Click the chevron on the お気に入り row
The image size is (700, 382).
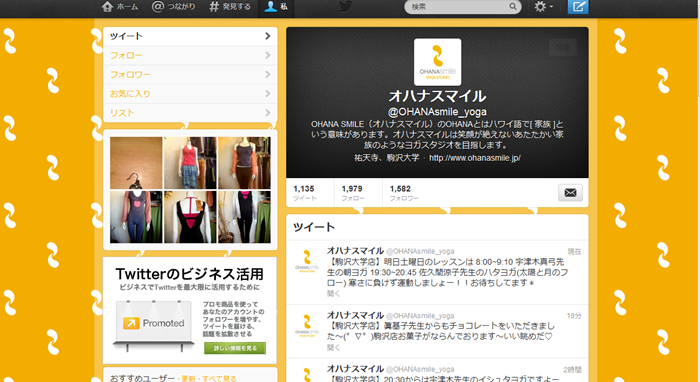click(x=267, y=94)
